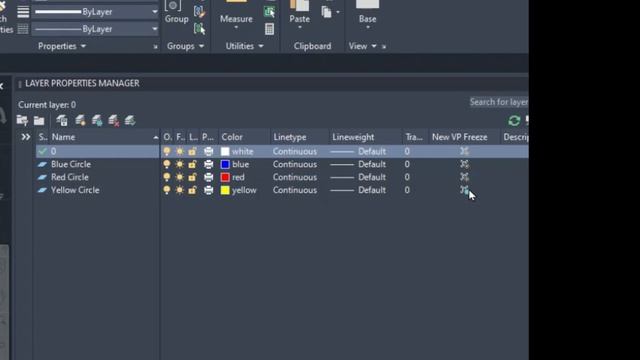Lock the Red Circle layer padlock

pyautogui.click(x=192, y=178)
